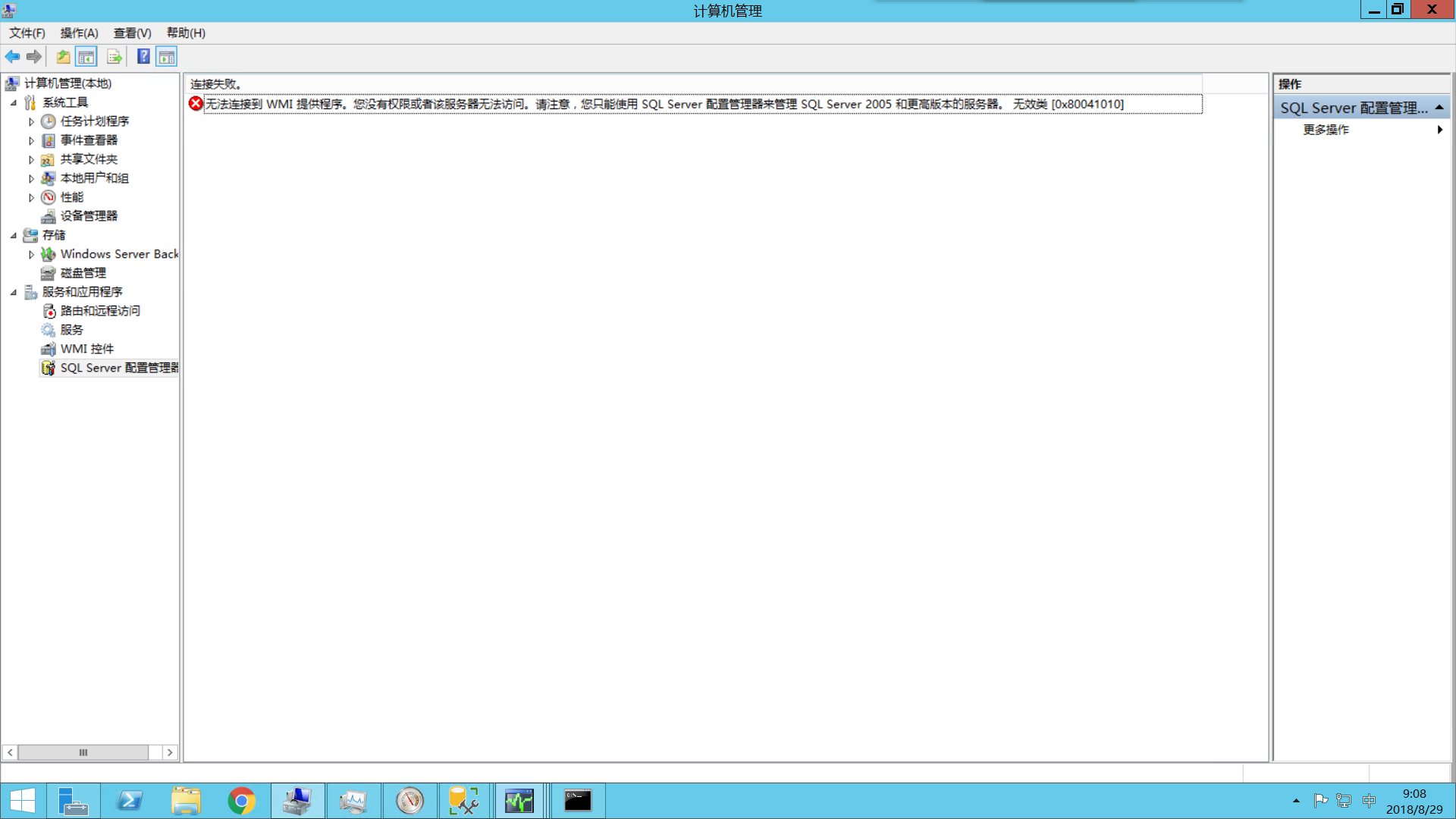Expand the 本地用户和组 node arrow
Screen dimensions: 1456x819
(x=31, y=178)
